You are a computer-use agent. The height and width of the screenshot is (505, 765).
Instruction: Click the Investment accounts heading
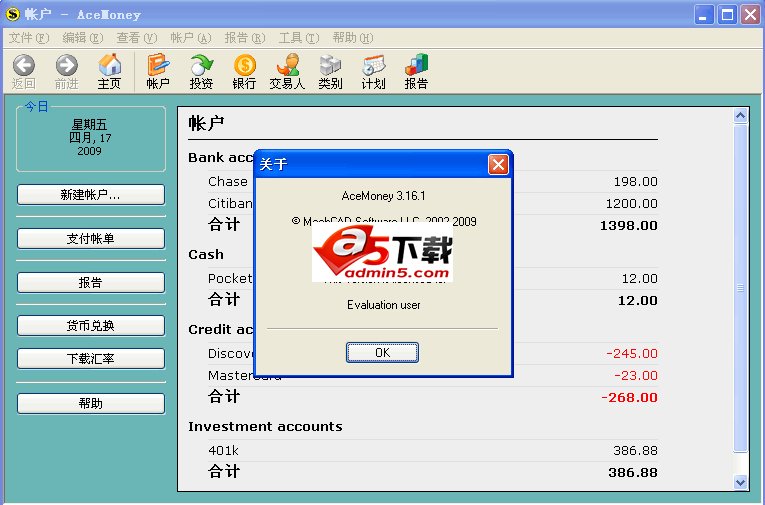tap(265, 426)
